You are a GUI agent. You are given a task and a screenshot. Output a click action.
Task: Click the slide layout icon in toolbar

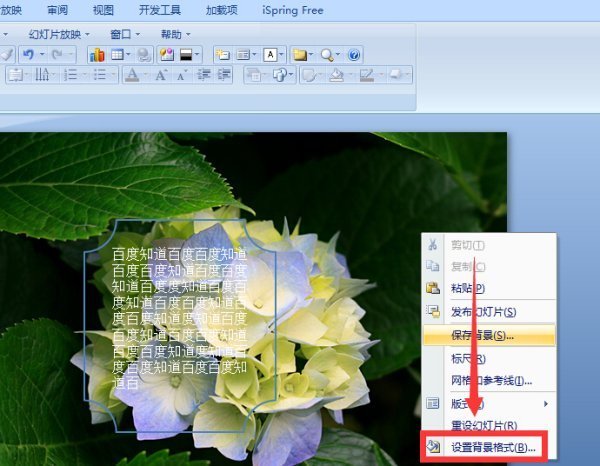(x=243, y=55)
